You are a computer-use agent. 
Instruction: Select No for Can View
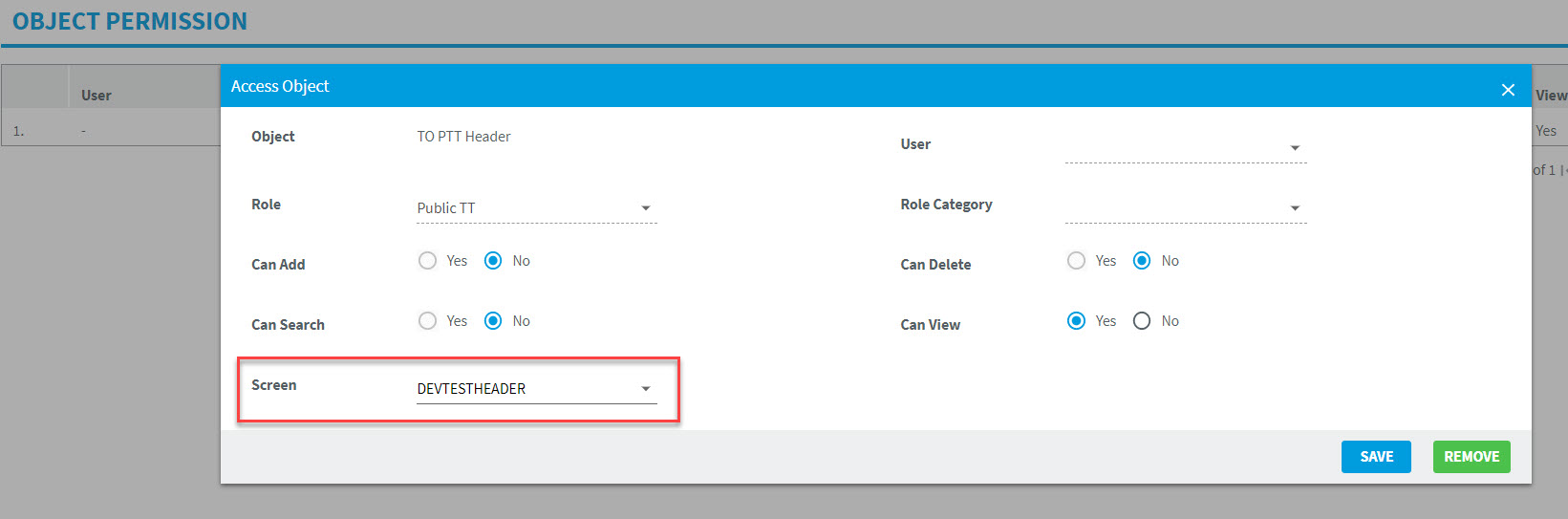point(1142,321)
